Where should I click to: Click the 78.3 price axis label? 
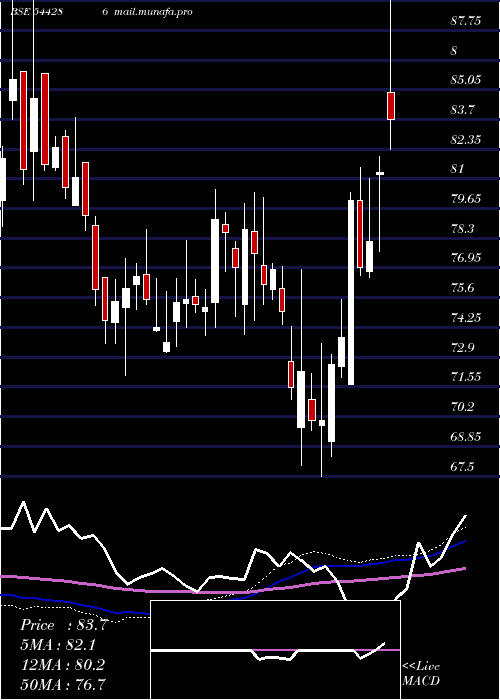click(462, 229)
